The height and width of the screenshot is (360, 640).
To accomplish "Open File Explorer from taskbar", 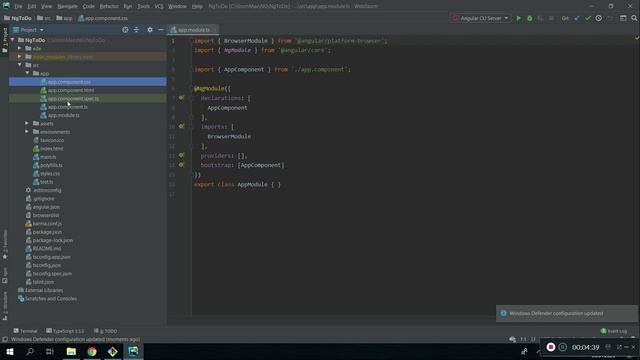I will [x=71, y=351].
